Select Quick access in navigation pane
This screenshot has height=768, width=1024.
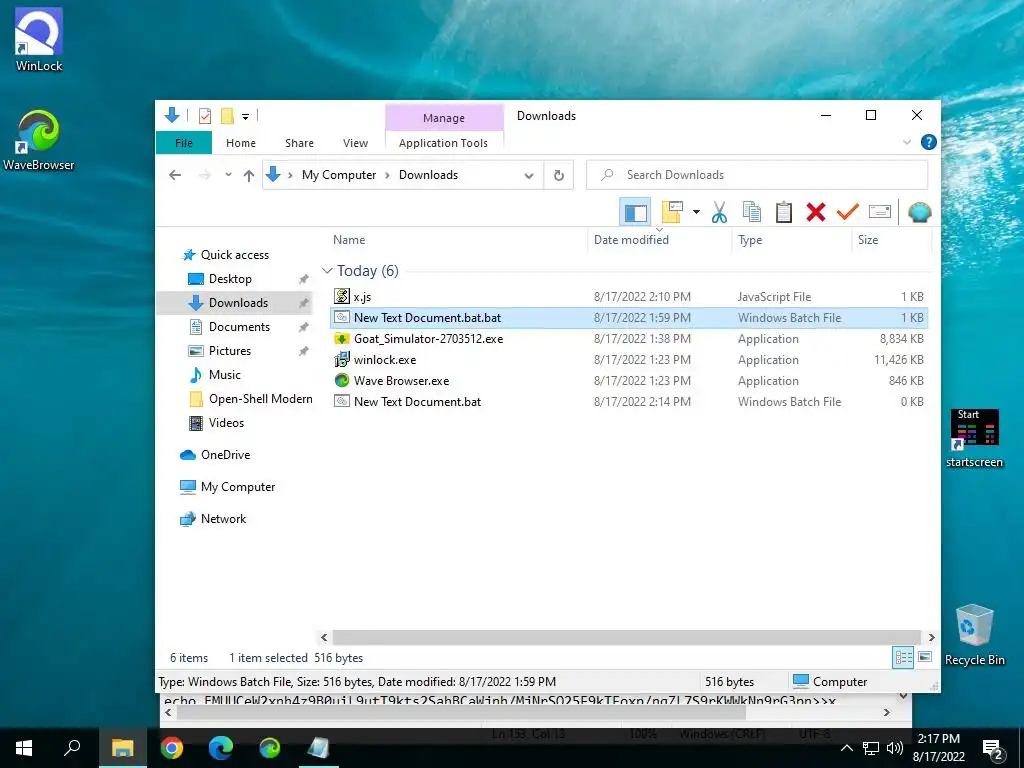234,255
